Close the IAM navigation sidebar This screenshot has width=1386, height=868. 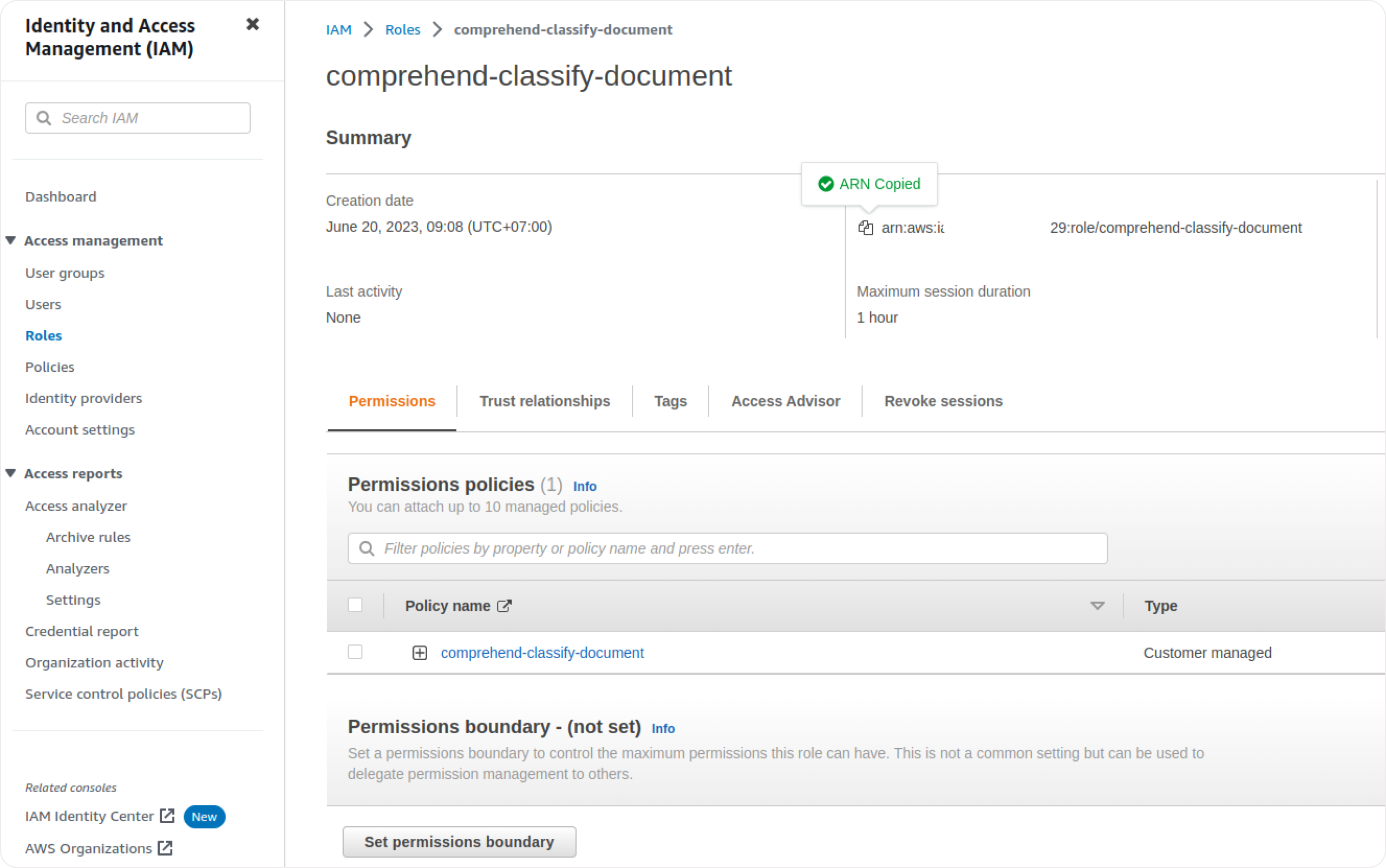click(252, 25)
